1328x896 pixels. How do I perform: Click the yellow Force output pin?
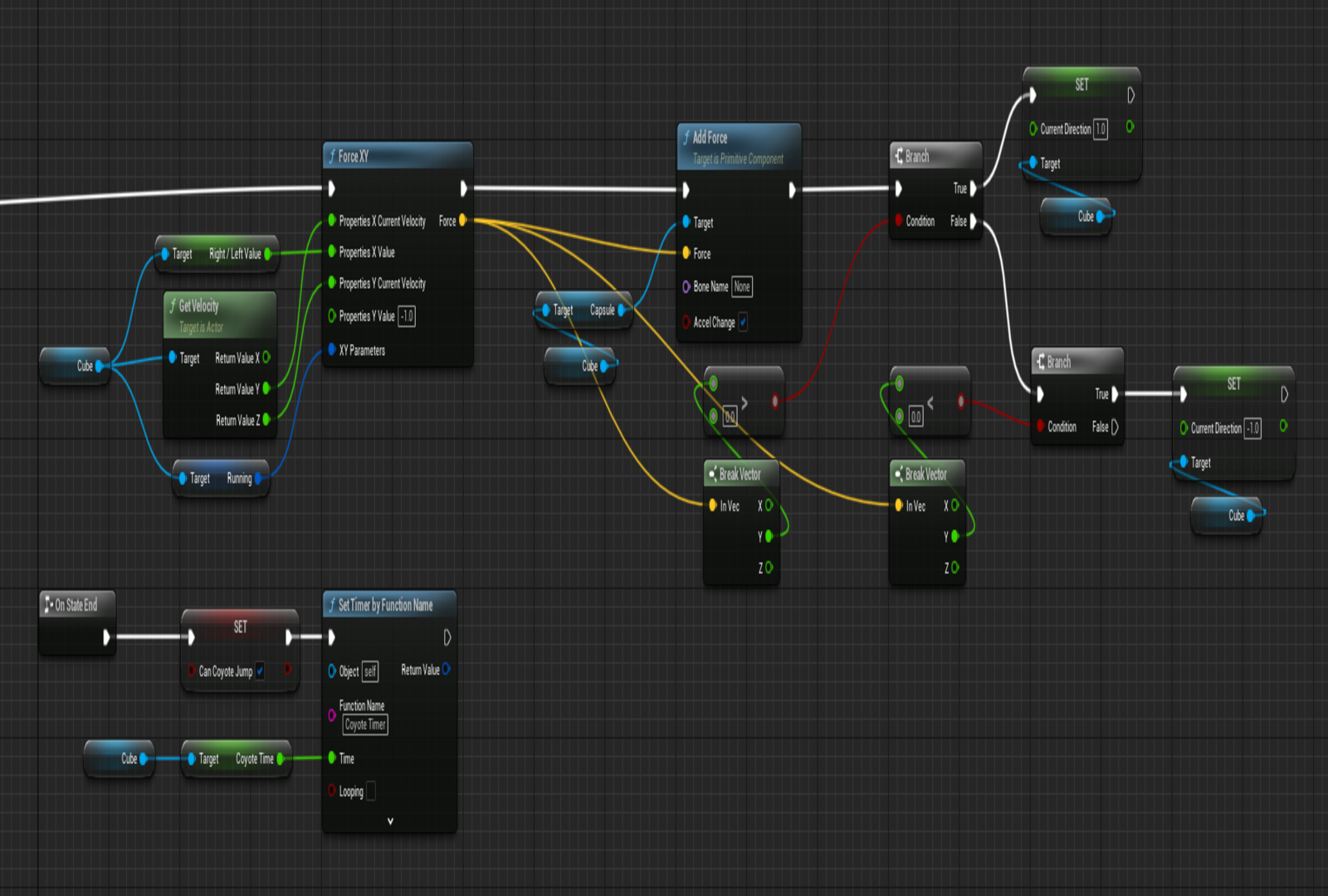pos(463,220)
